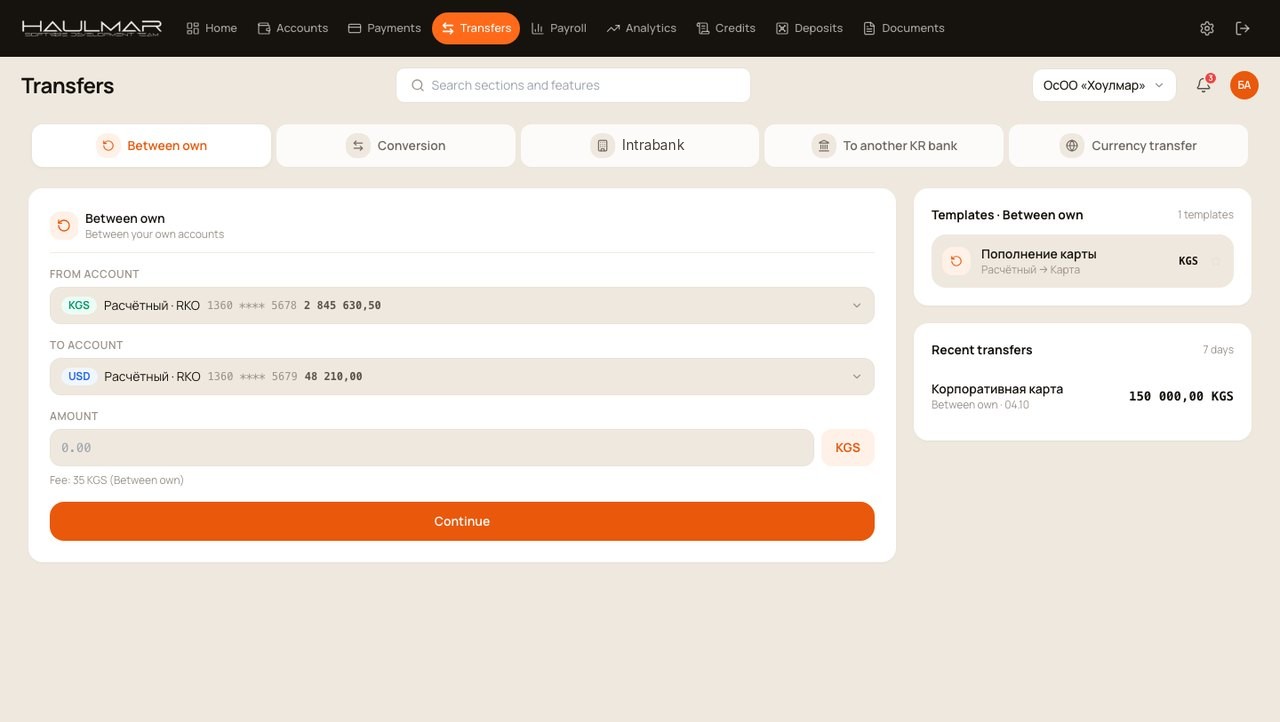Select the highlighted Transfers nav item

[x=476, y=28]
